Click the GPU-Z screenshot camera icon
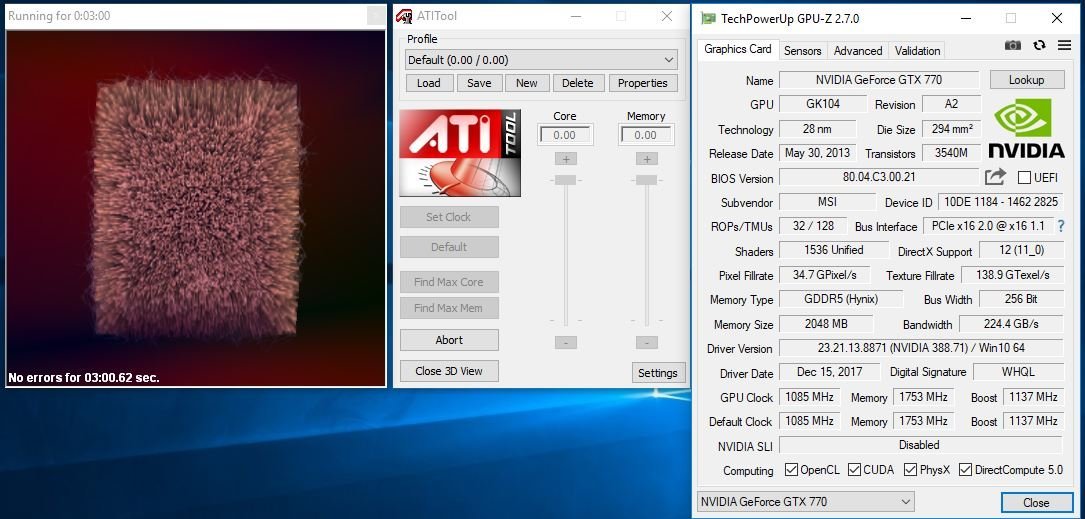 click(1012, 46)
